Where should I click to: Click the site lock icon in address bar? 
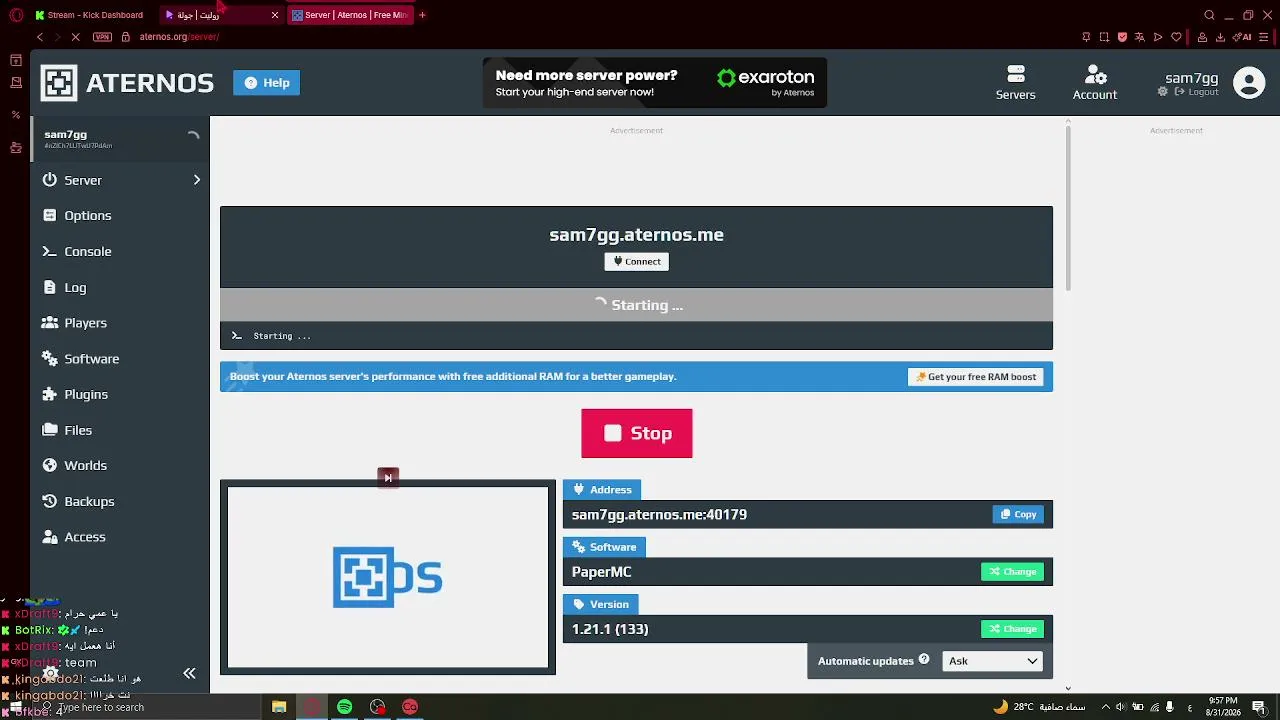[125, 37]
